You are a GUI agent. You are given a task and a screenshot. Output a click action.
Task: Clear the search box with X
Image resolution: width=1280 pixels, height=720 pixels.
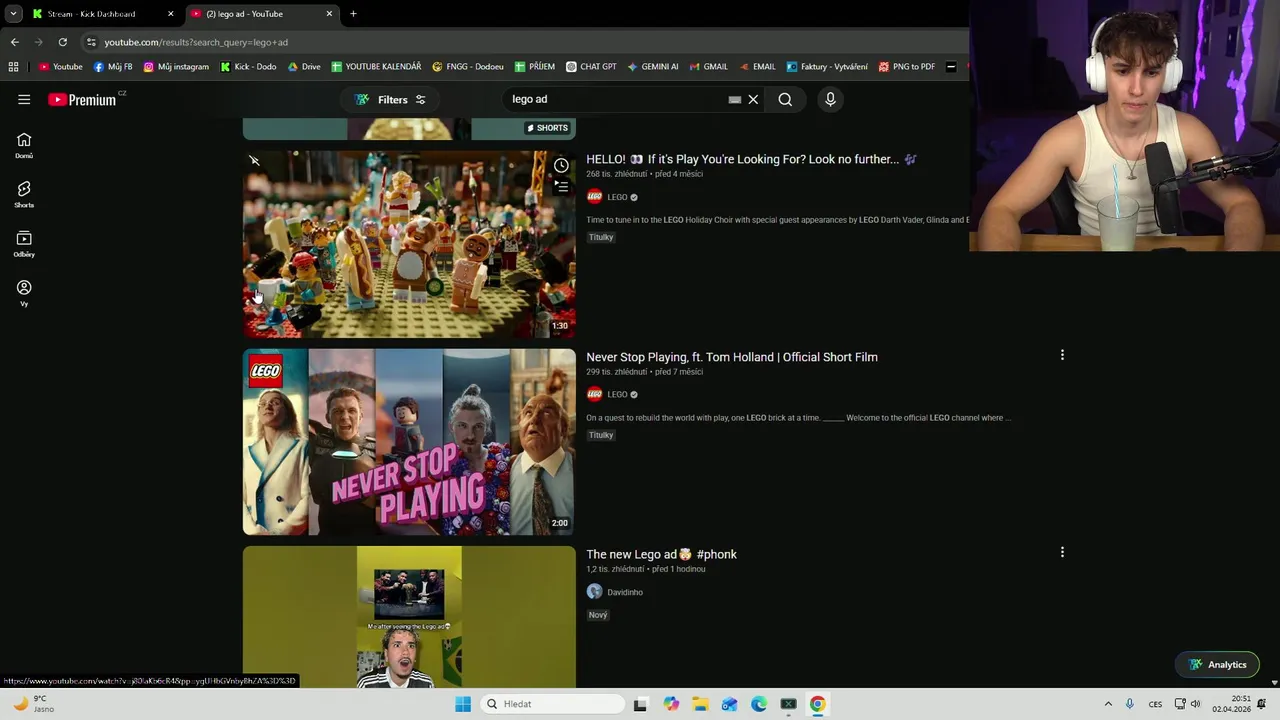pos(753,99)
